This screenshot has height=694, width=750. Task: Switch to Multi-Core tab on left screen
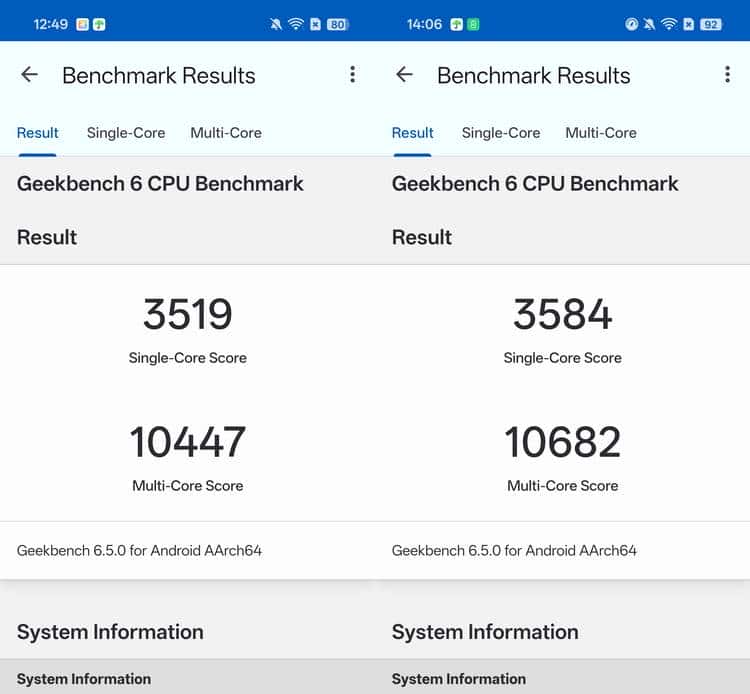pos(226,133)
